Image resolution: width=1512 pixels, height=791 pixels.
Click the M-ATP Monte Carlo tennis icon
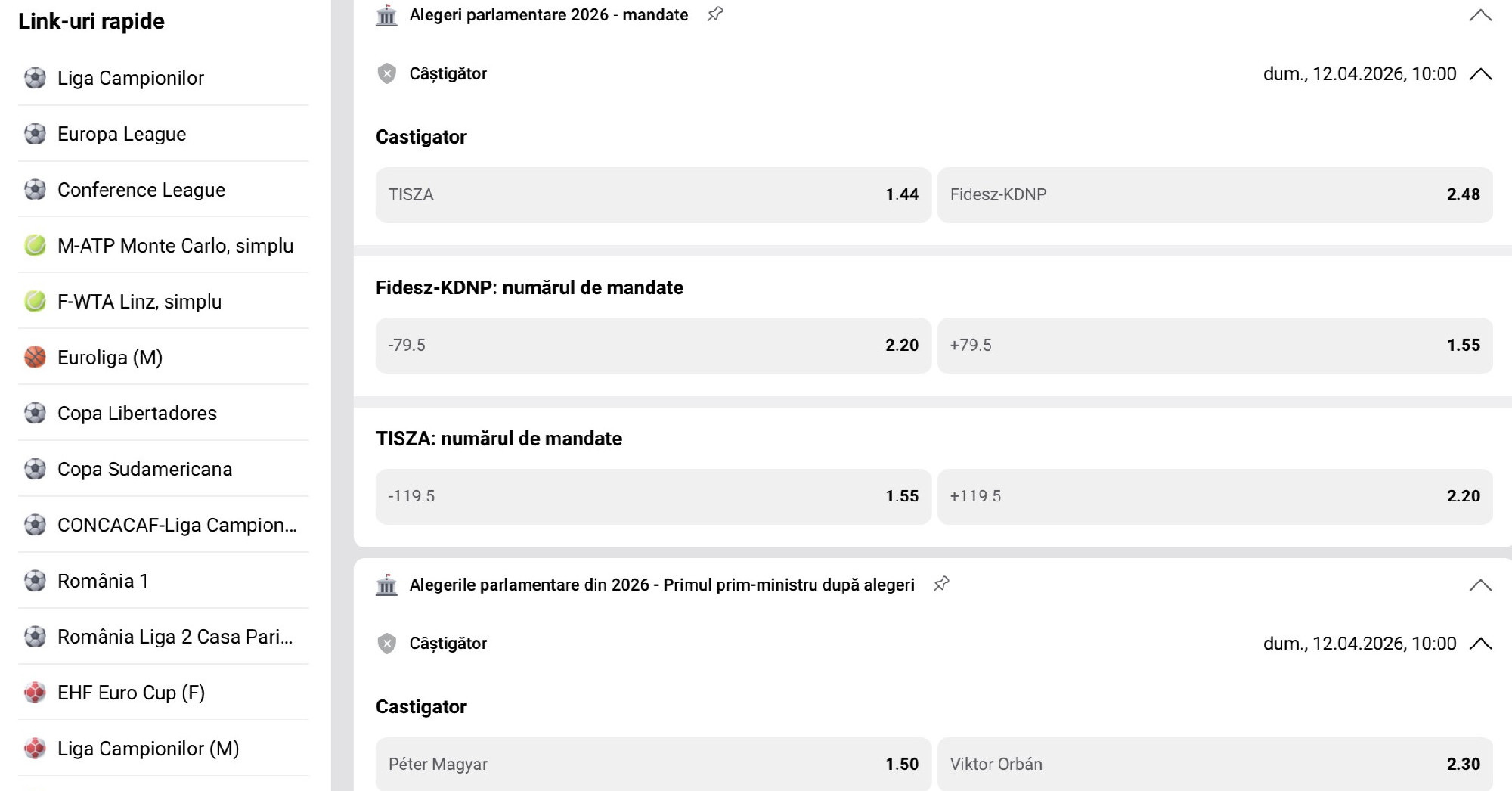pyautogui.click(x=35, y=246)
